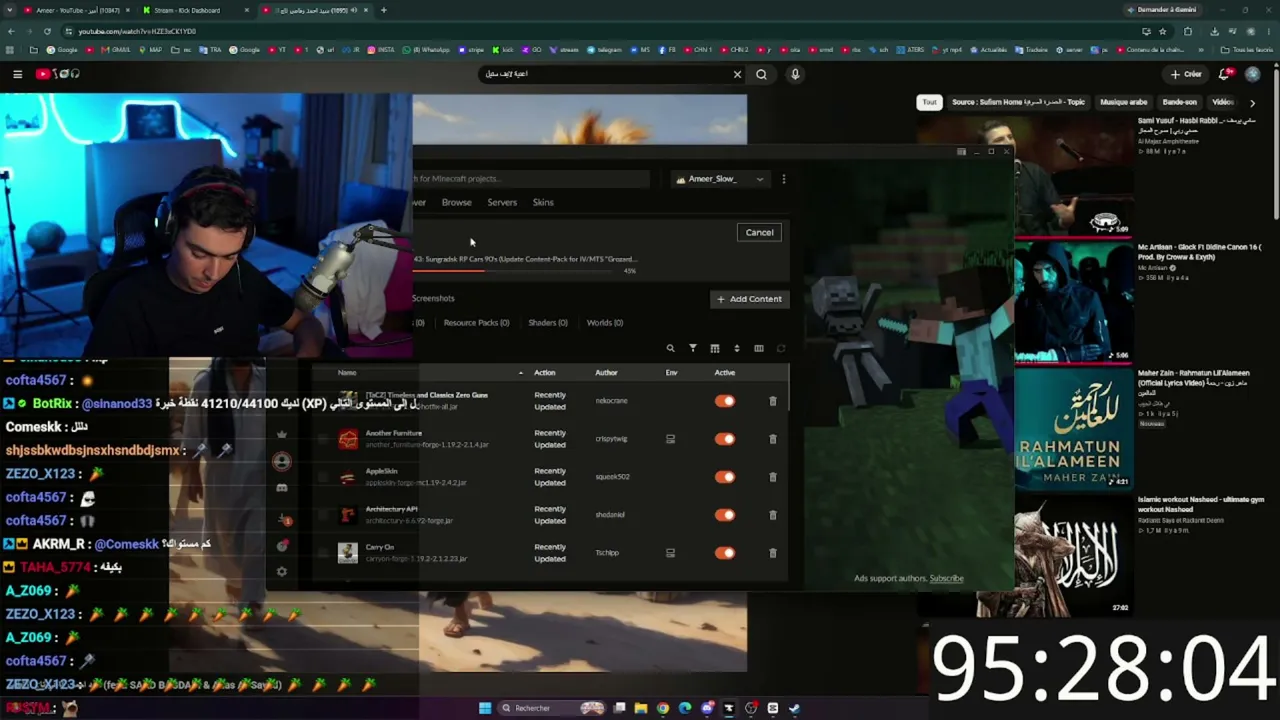This screenshot has width=1280, height=720.
Task: Focus the Search for Minecraft projects field
Action: tap(530, 179)
